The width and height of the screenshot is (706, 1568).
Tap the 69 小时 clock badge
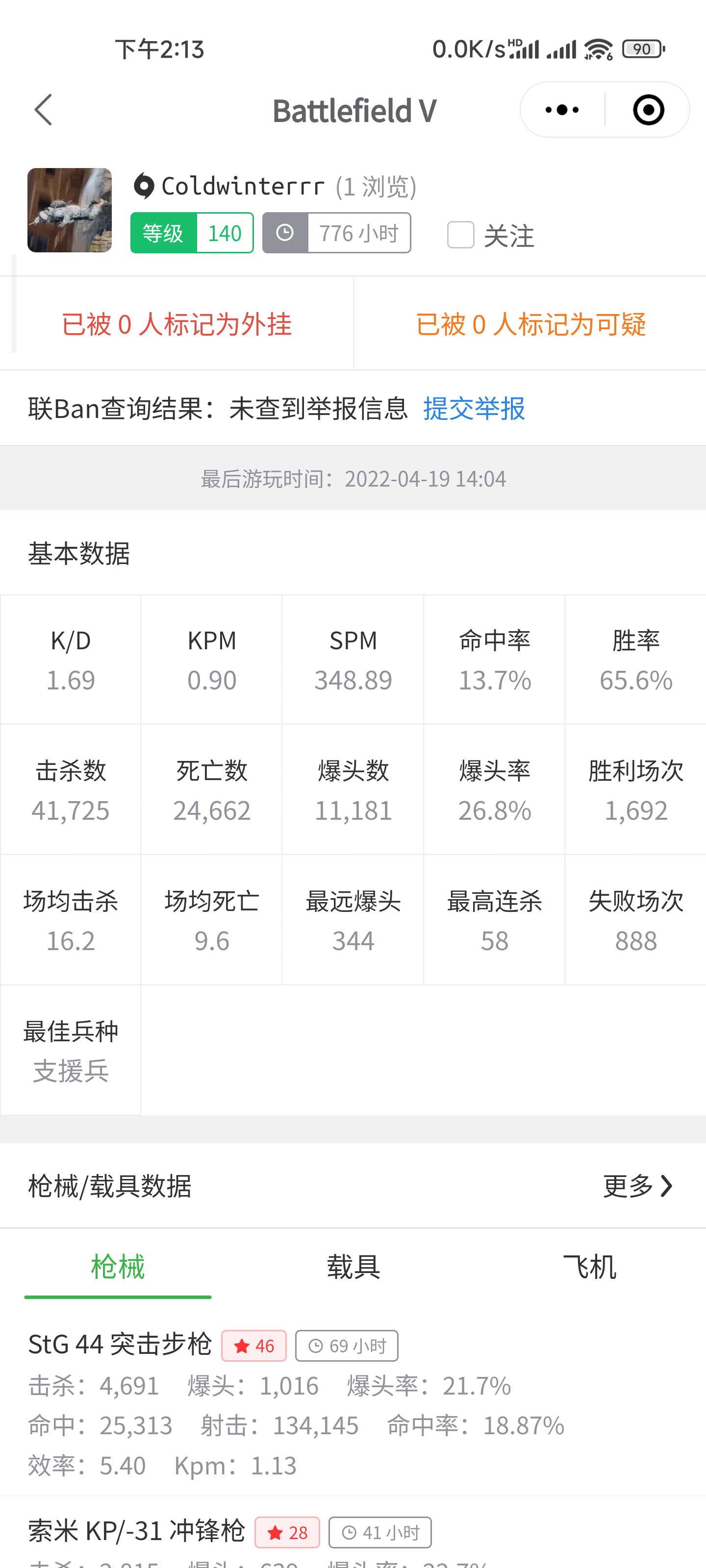tap(347, 1346)
